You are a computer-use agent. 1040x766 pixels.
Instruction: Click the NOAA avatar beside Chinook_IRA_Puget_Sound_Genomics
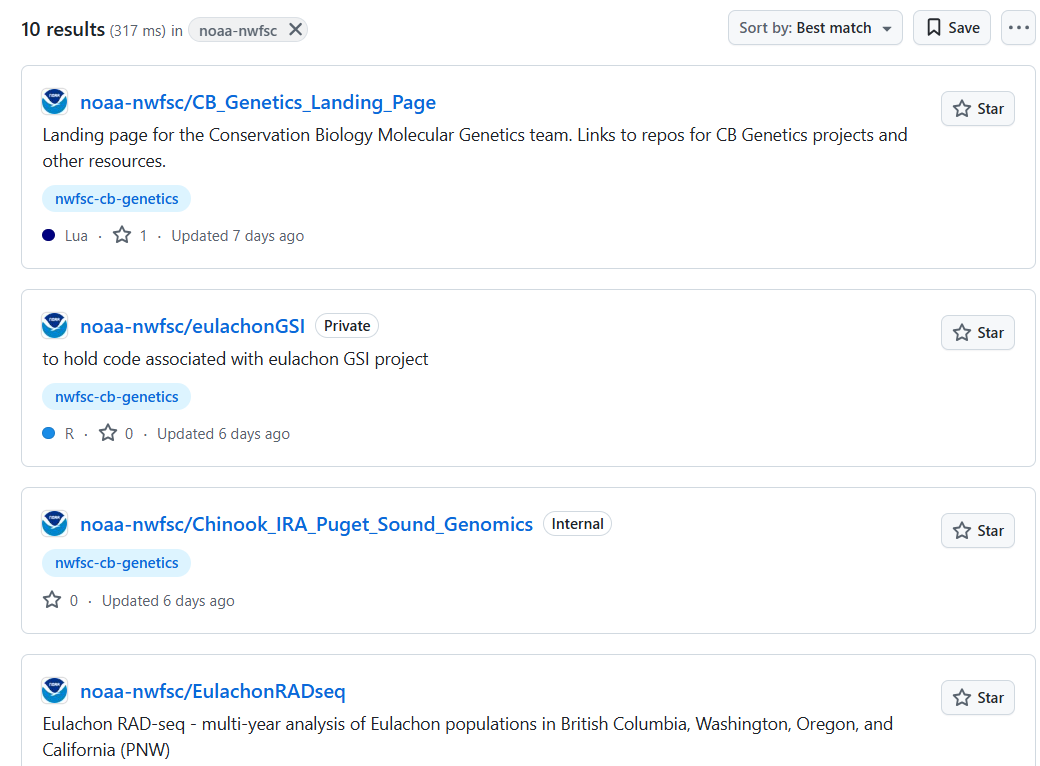54,524
